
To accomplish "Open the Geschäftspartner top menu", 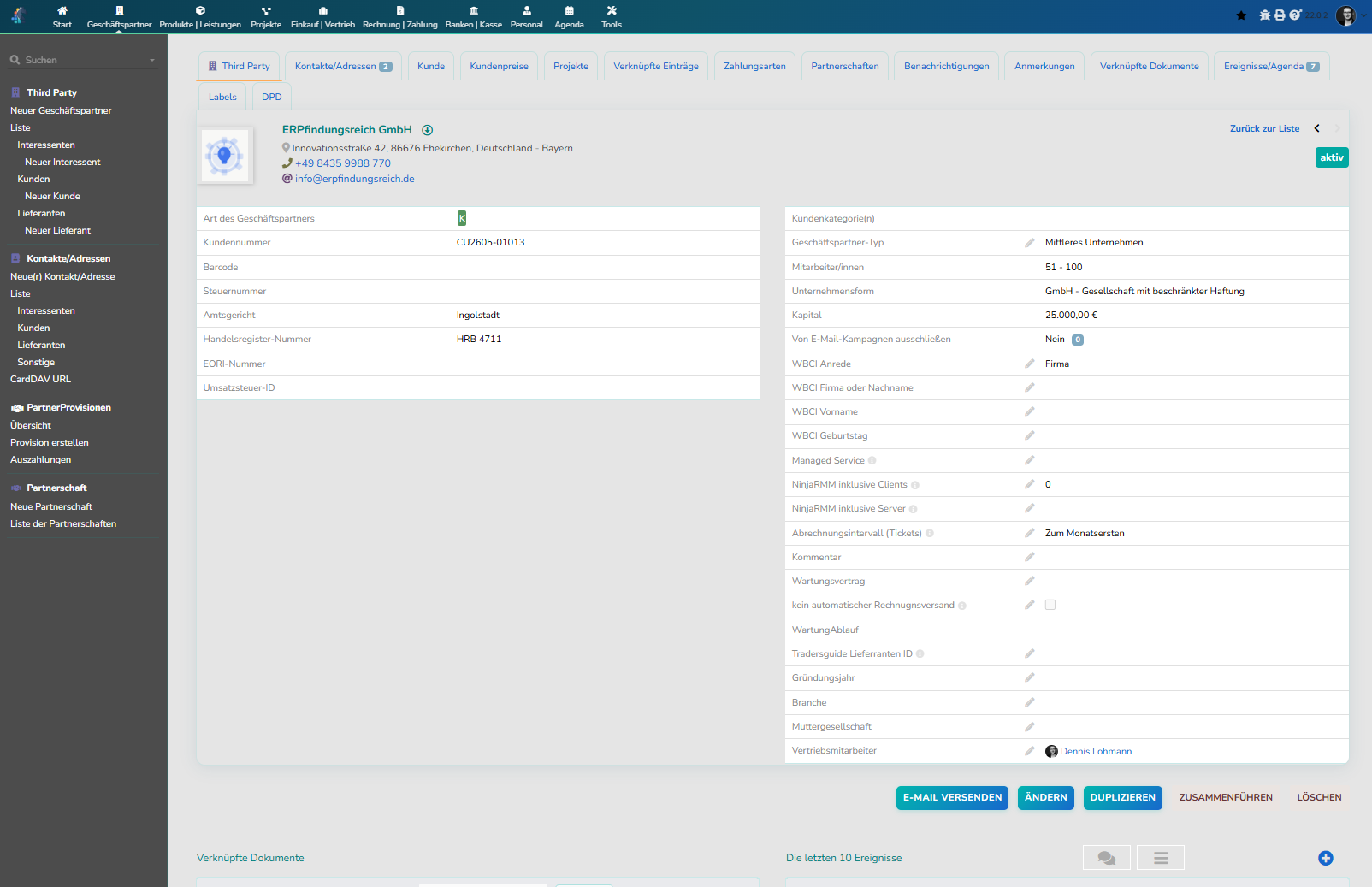I will pos(119,17).
